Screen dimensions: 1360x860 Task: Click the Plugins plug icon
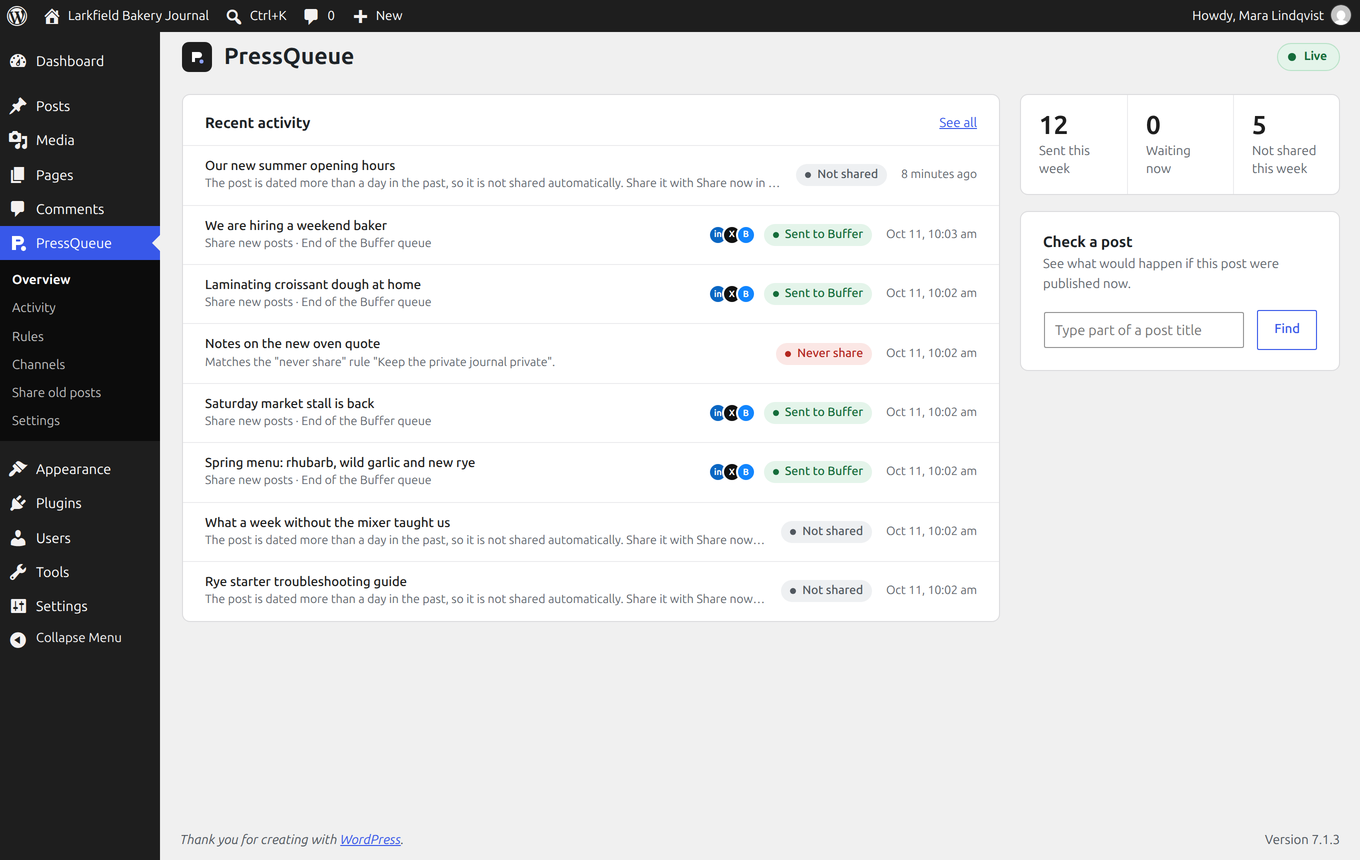pyautogui.click(x=18, y=503)
